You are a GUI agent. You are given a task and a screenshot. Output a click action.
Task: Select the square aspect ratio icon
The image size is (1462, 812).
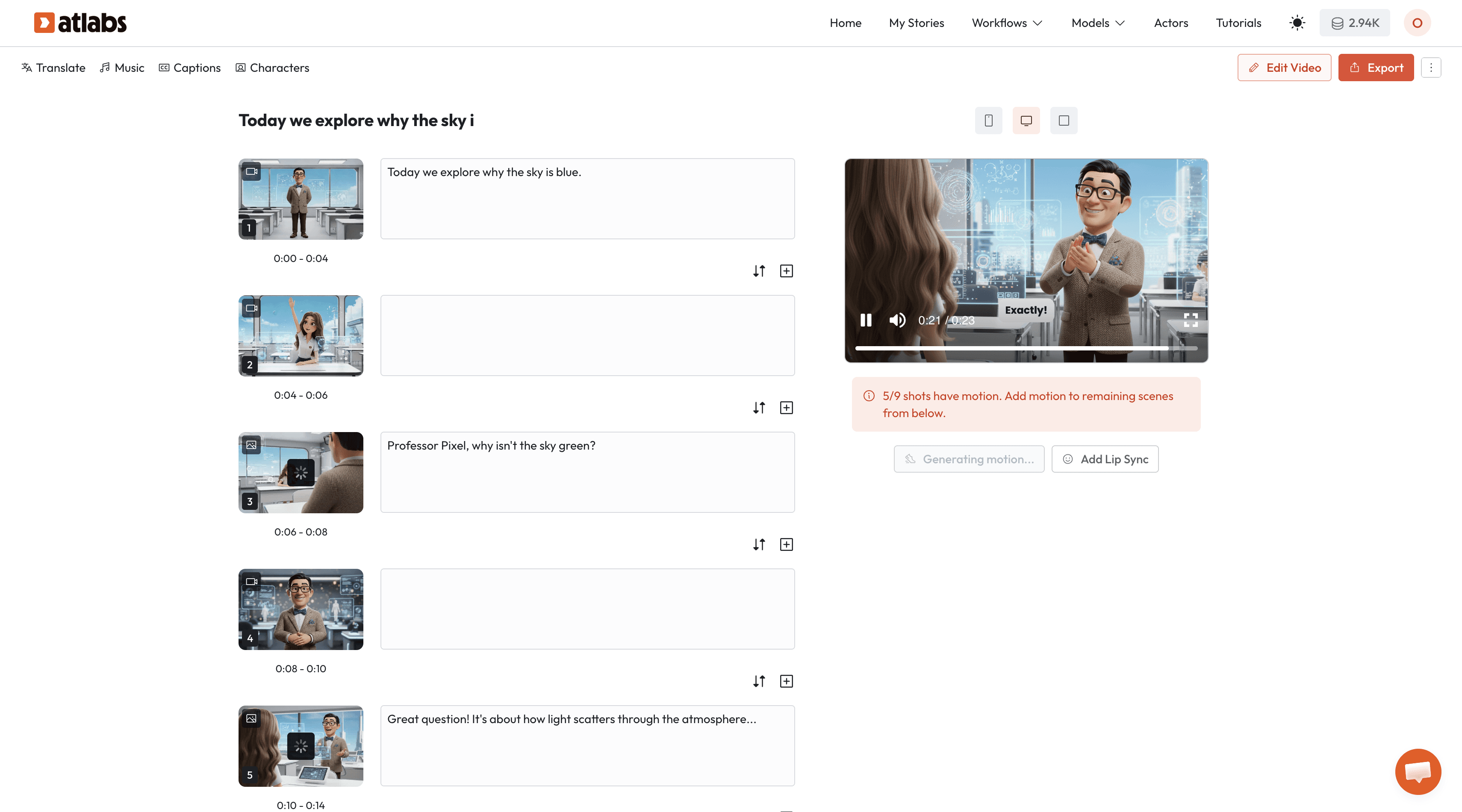[x=1064, y=120]
